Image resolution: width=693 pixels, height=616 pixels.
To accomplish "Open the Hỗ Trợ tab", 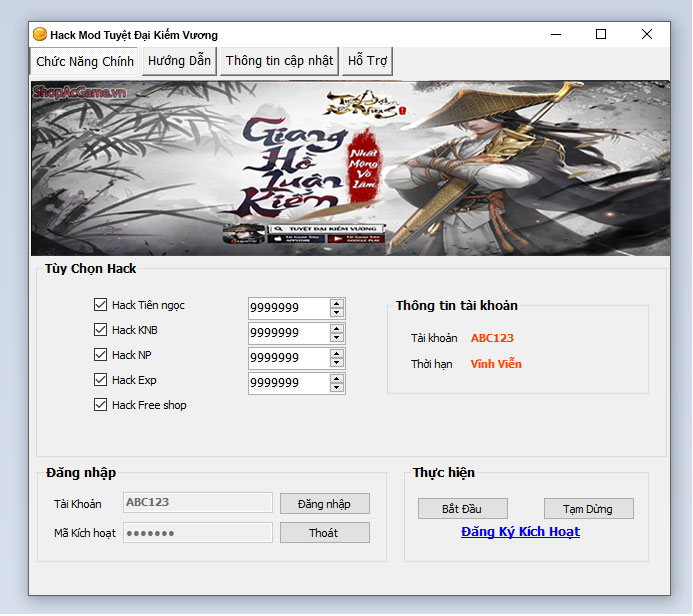I will tap(367, 61).
